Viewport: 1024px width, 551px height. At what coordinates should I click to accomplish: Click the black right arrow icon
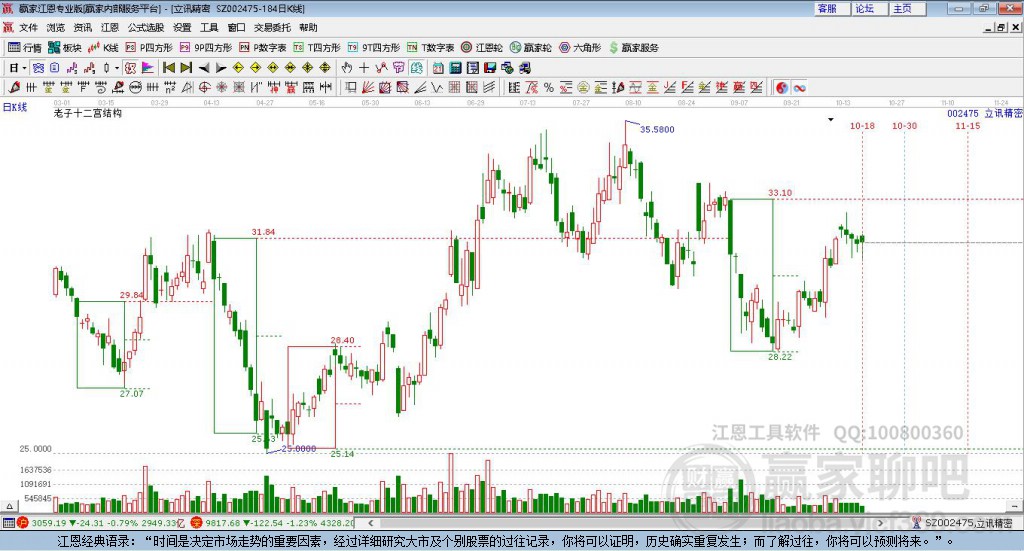(221, 68)
